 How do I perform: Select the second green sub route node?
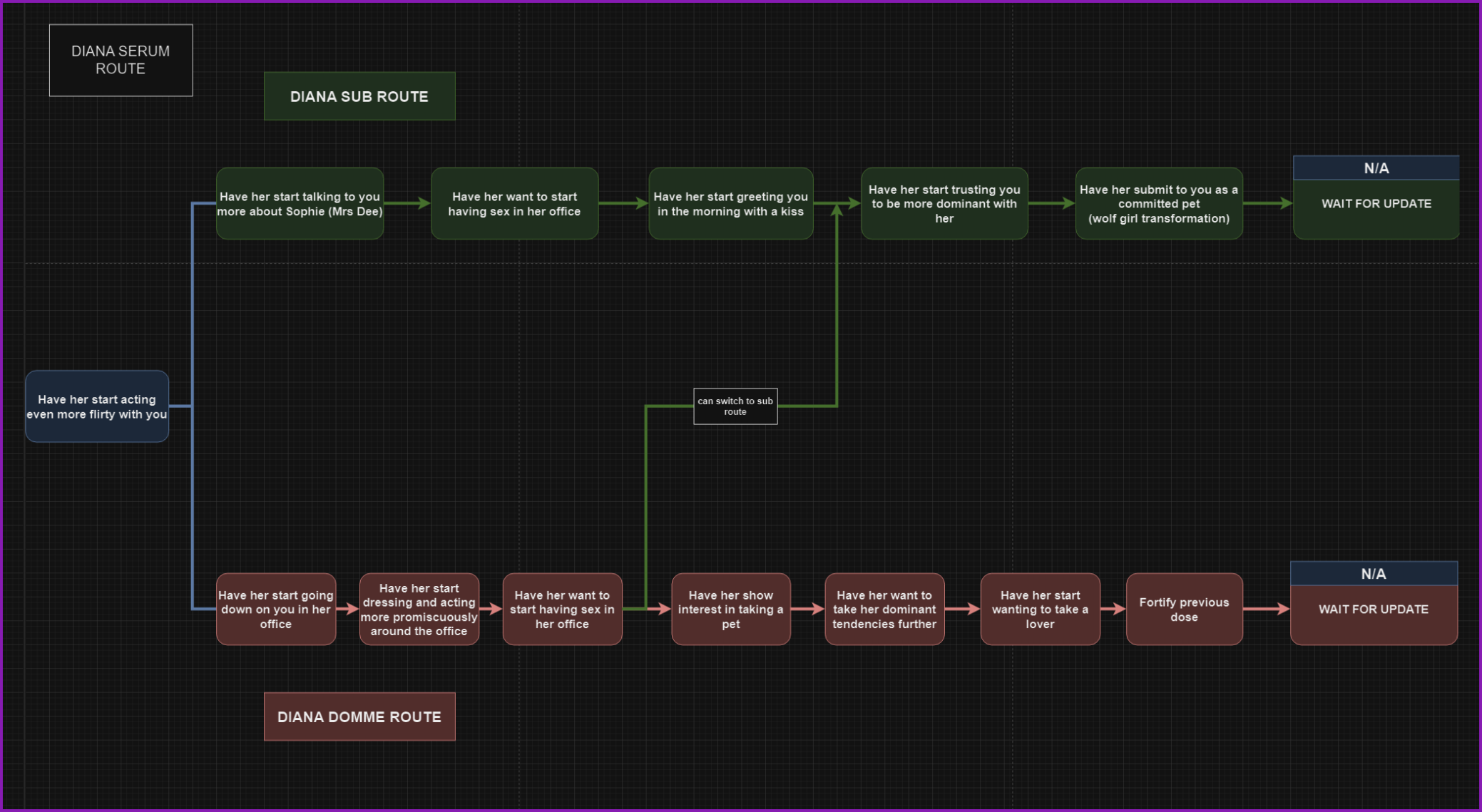[x=514, y=204]
